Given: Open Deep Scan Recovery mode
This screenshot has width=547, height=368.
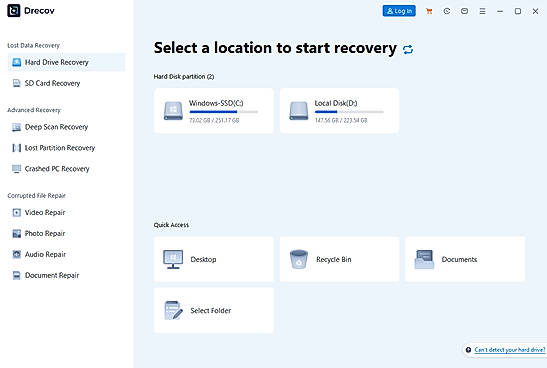Looking at the screenshot, I should click(x=66, y=127).
